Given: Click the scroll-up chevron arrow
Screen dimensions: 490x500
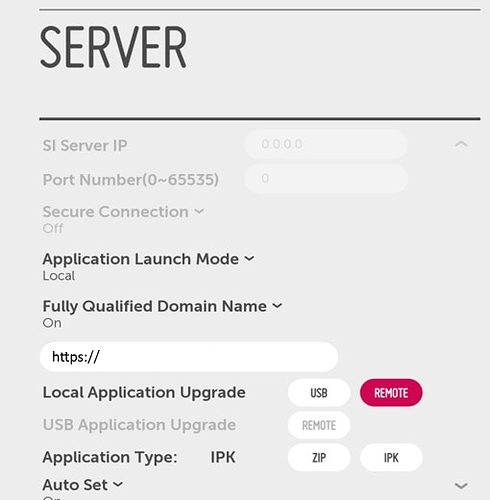Looking at the screenshot, I should coord(461,144).
